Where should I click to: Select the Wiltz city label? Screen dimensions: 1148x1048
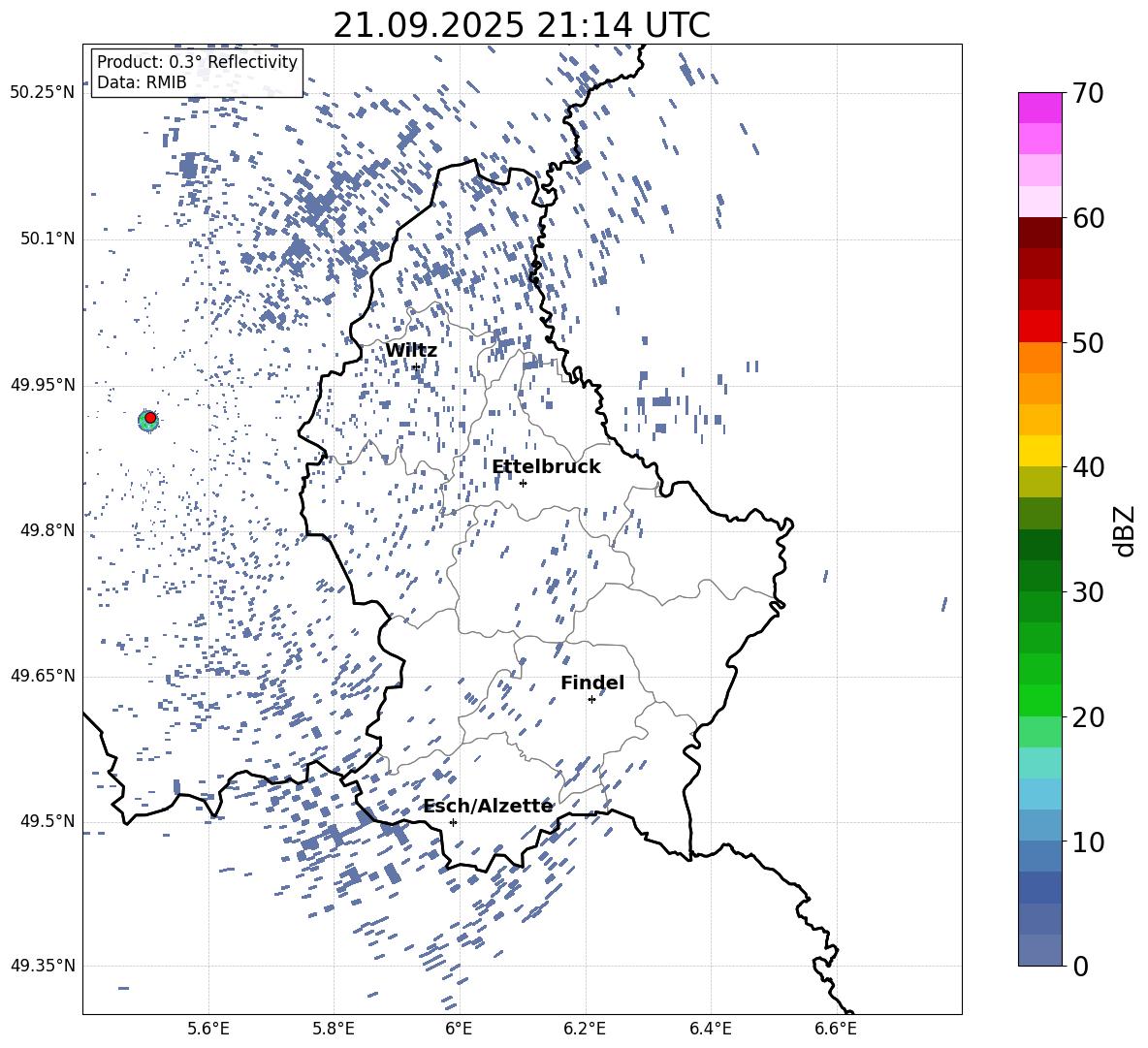click(411, 350)
